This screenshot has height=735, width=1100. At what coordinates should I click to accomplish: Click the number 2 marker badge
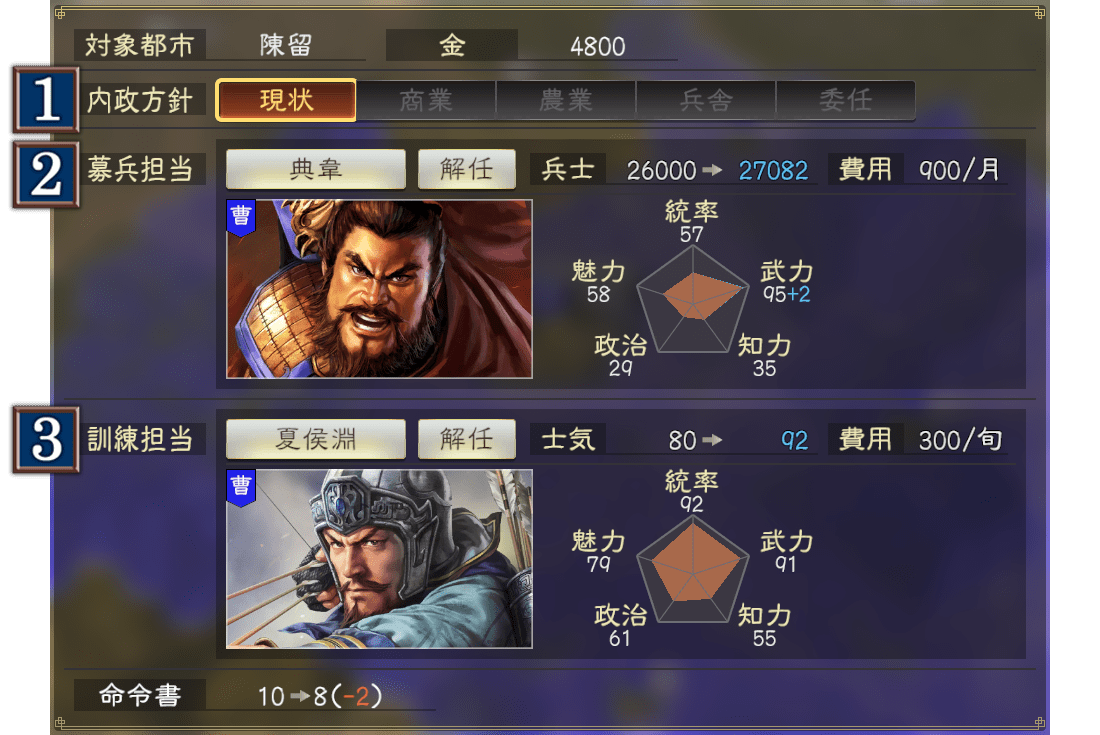click(46, 175)
